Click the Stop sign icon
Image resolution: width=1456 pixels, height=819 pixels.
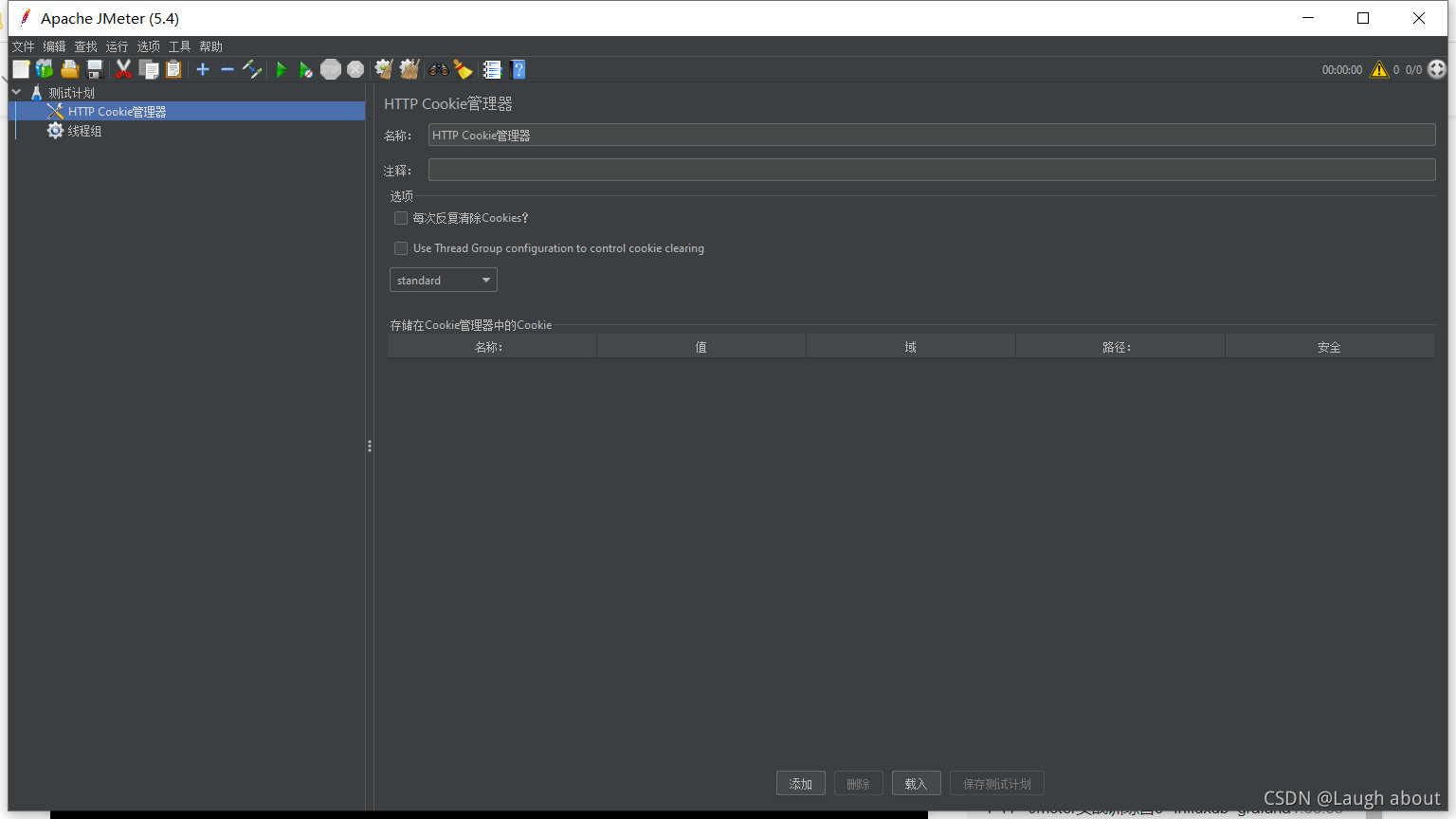click(x=331, y=69)
